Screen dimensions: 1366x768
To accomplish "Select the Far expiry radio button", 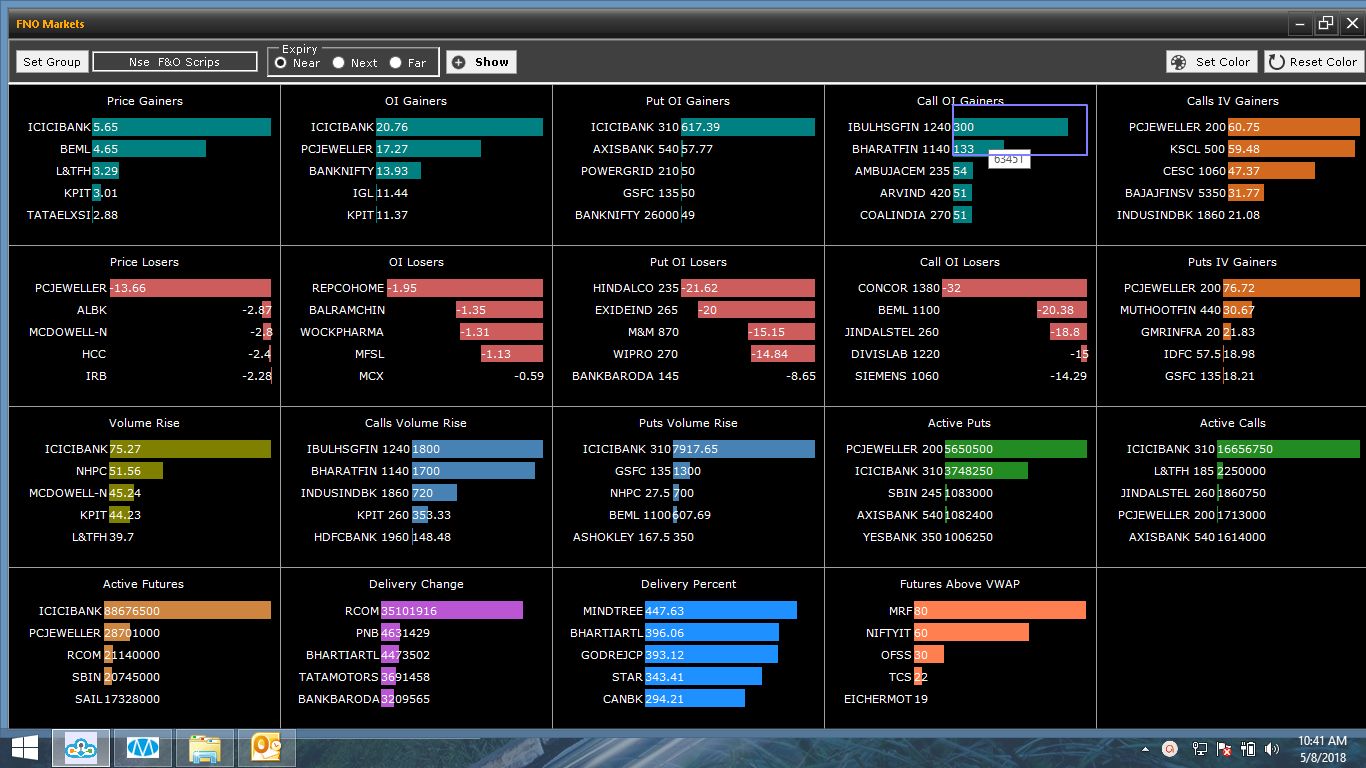I will (396, 63).
